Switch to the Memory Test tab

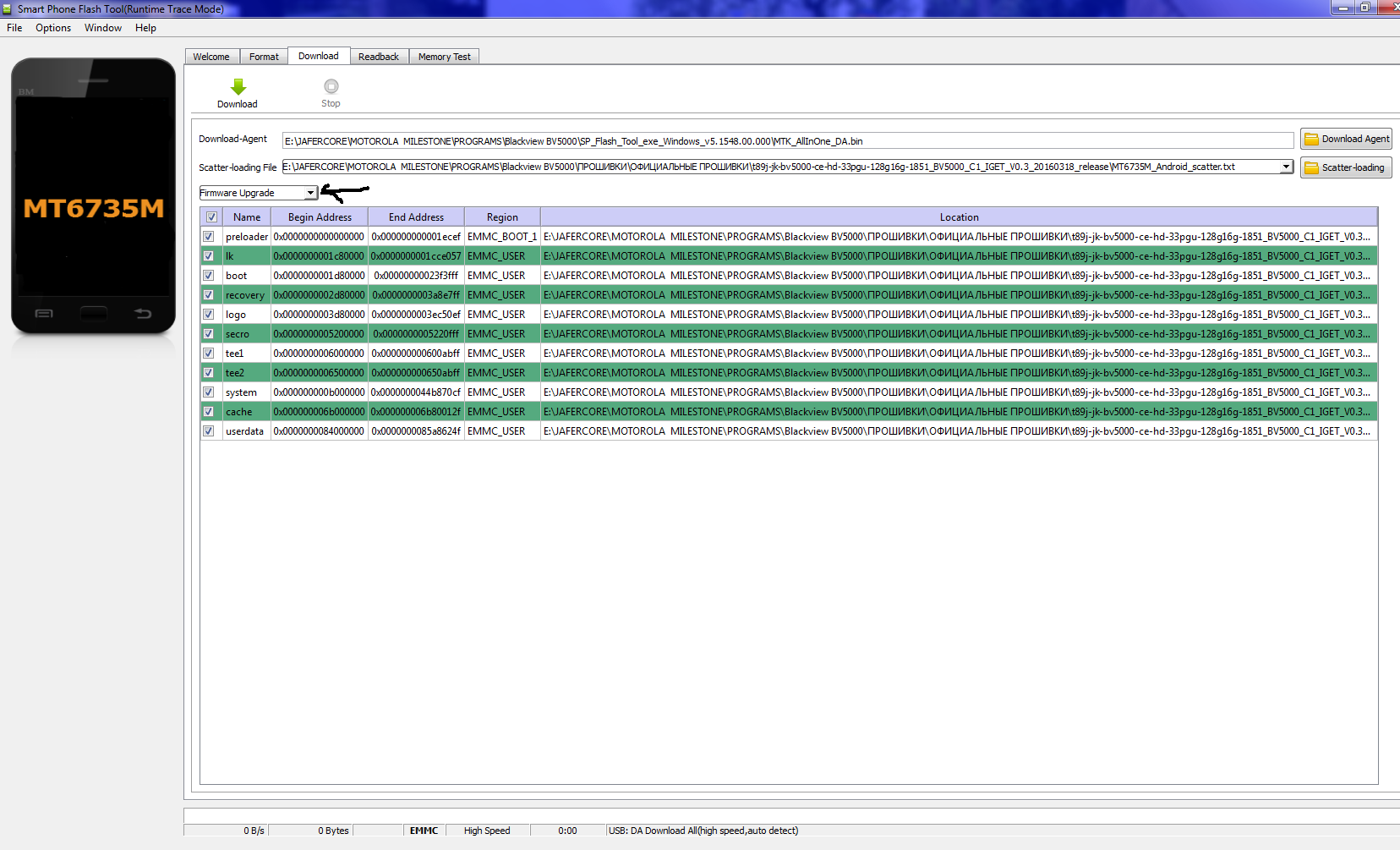coord(444,57)
